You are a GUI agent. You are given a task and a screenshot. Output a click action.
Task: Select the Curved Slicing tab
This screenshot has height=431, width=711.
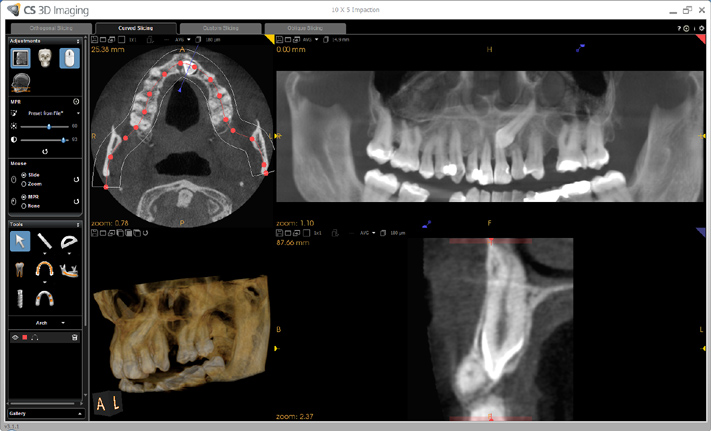pyautogui.click(x=136, y=28)
